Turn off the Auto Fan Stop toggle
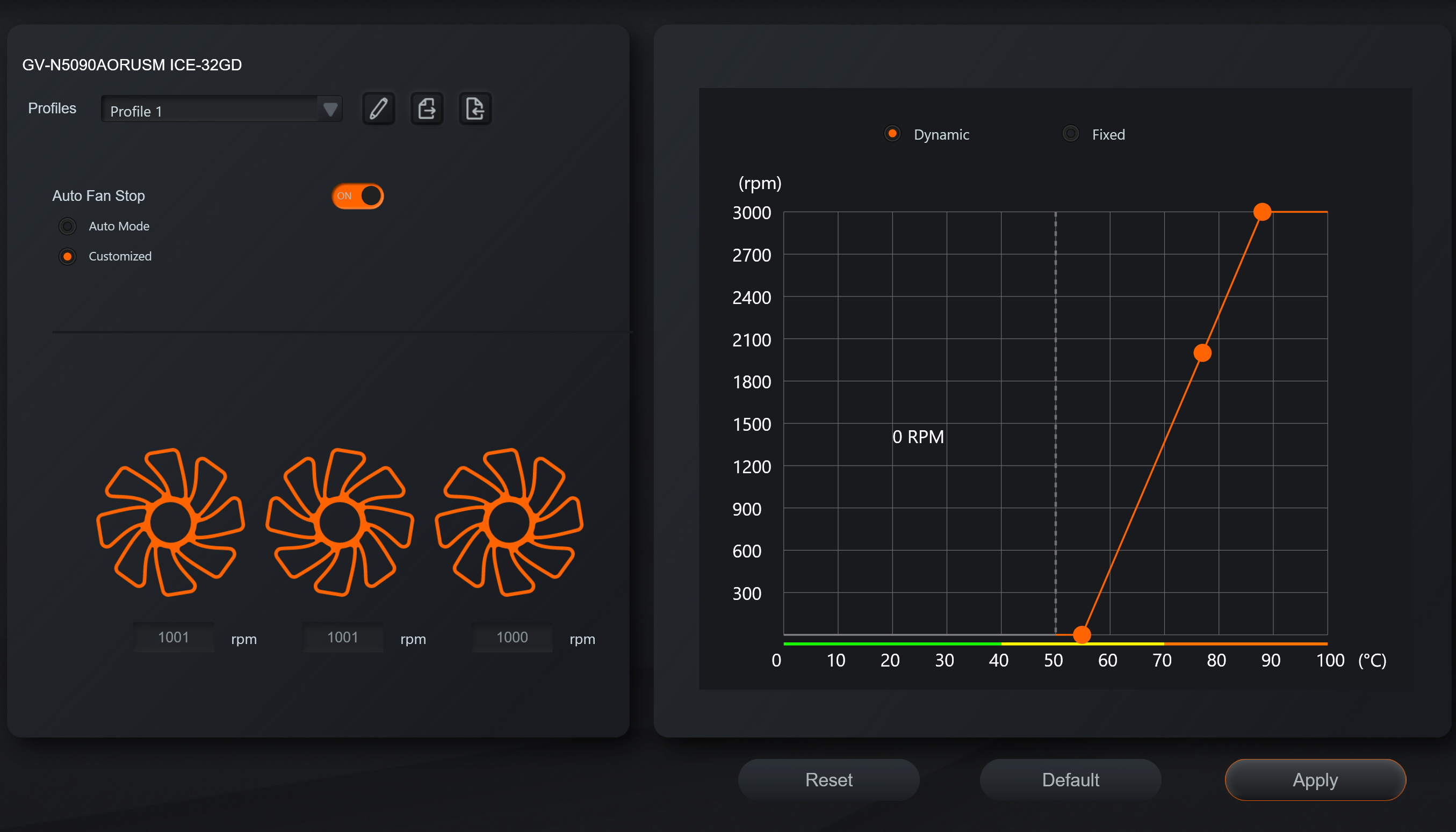Image resolution: width=1456 pixels, height=832 pixels. [358, 196]
